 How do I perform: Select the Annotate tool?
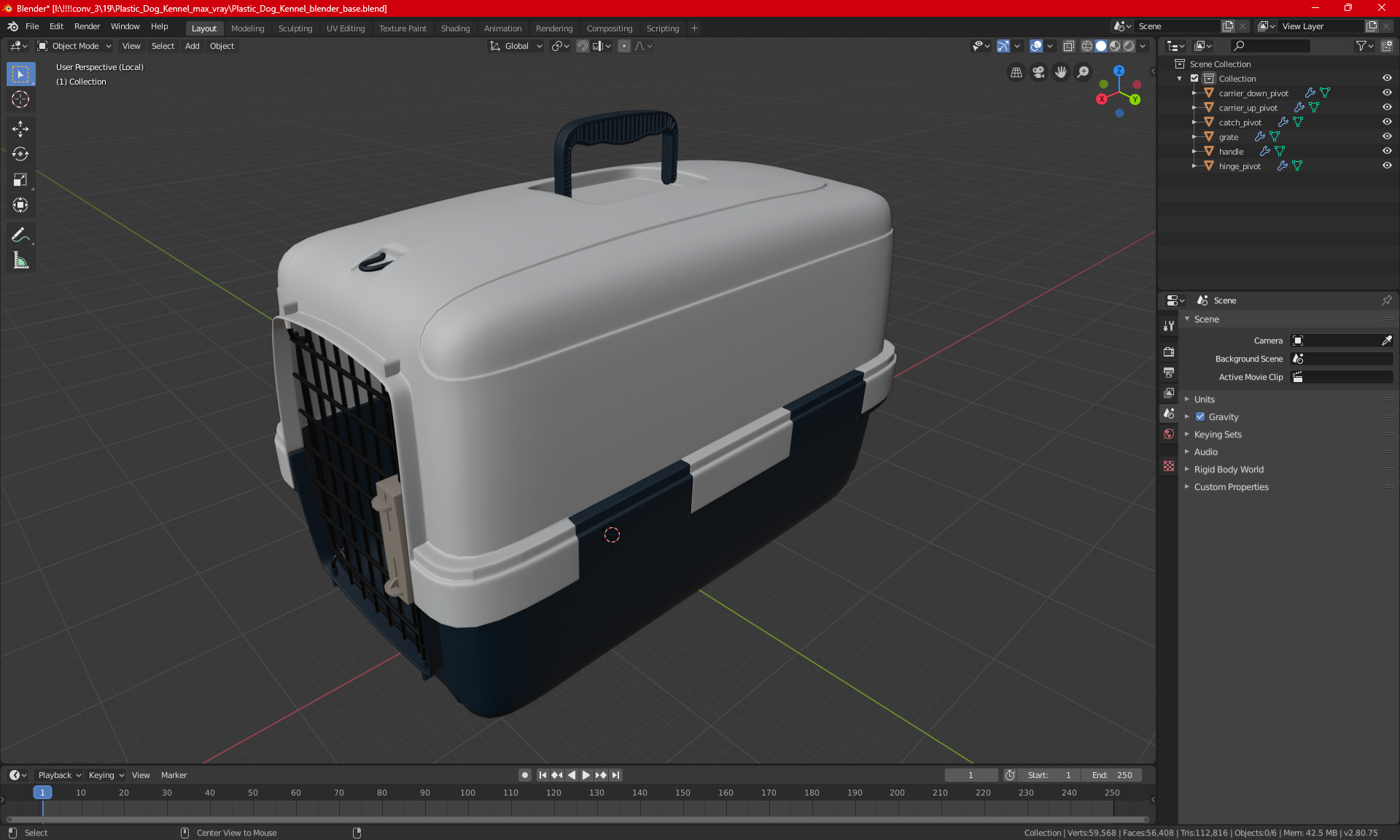(20, 235)
